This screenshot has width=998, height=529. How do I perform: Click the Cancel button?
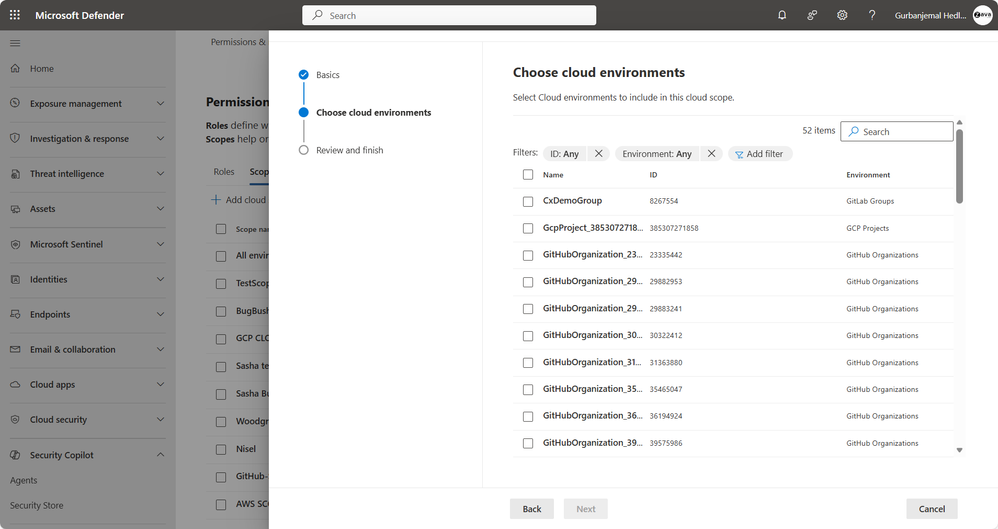(x=932, y=509)
